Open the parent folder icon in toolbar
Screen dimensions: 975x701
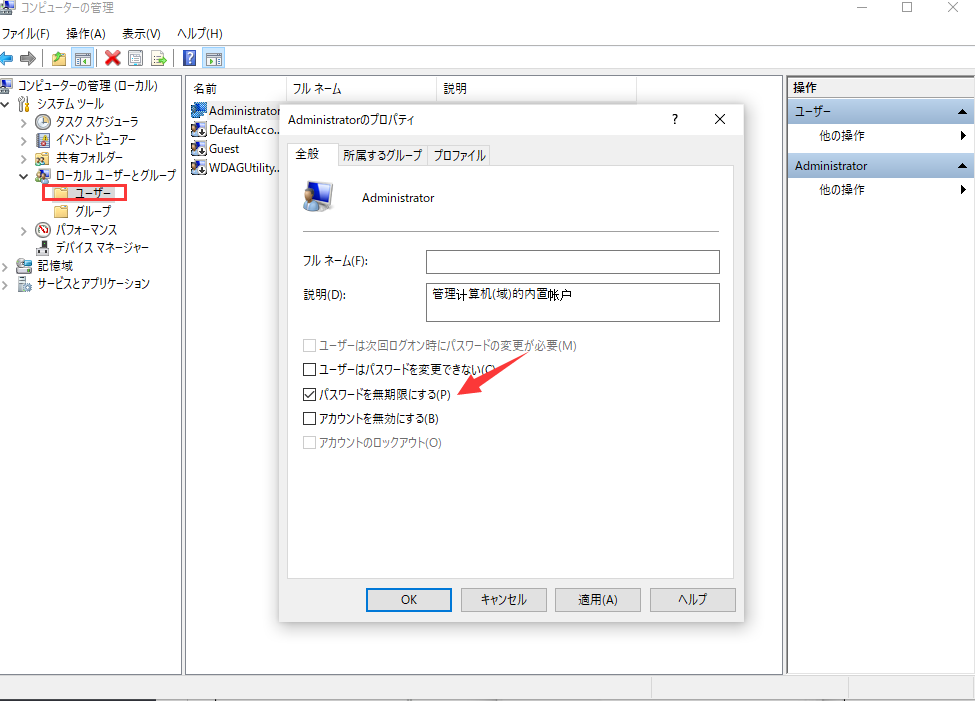[58, 58]
